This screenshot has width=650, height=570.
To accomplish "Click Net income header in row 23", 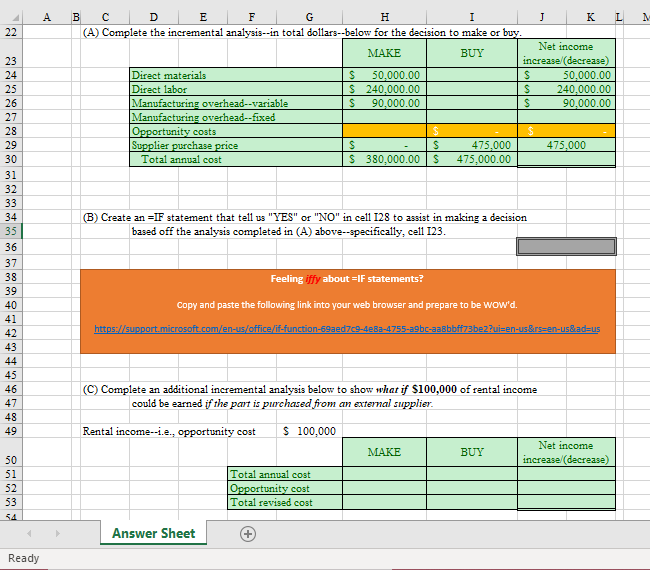I will coord(566,53).
